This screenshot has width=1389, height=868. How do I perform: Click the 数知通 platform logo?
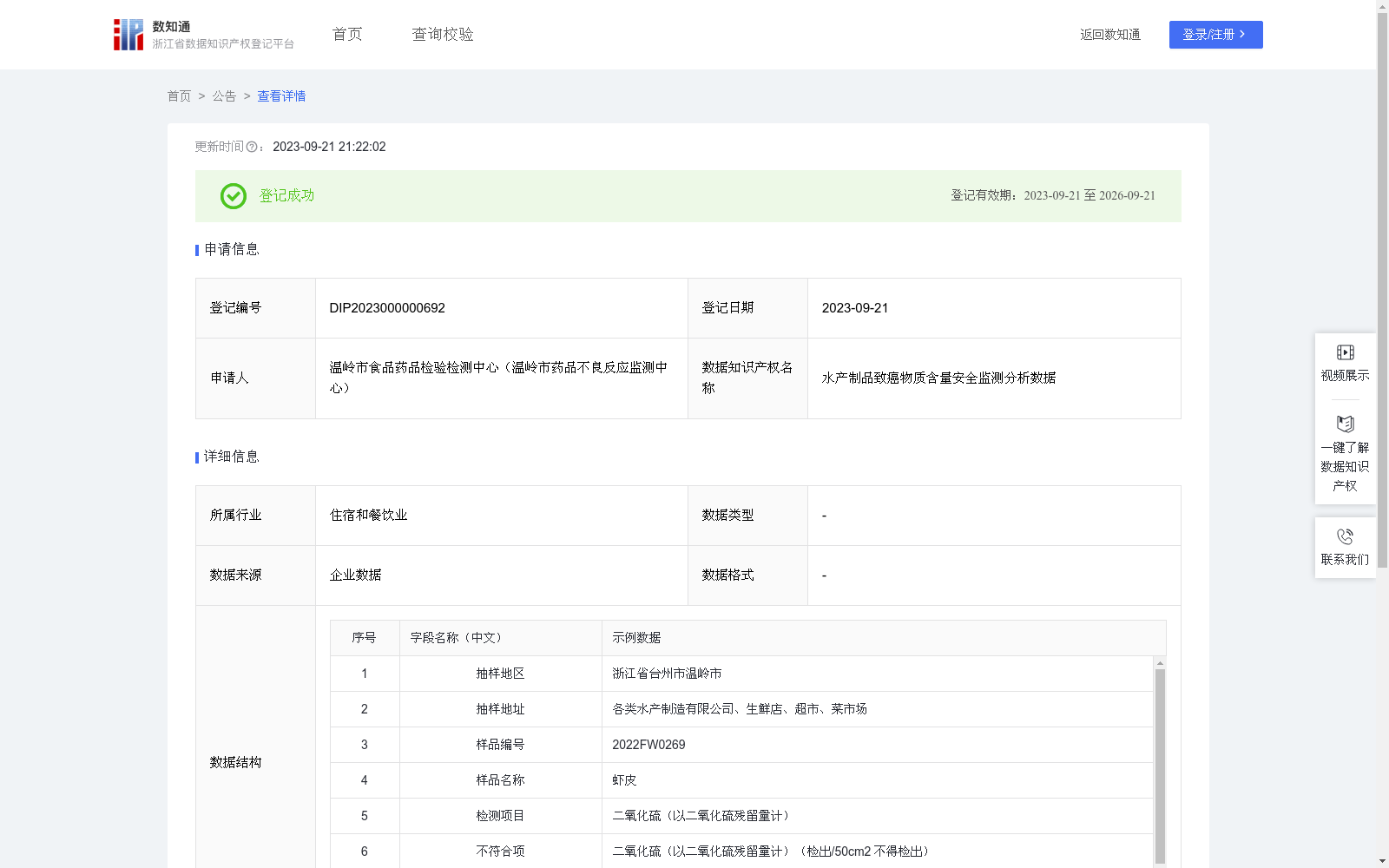pos(203,35)
